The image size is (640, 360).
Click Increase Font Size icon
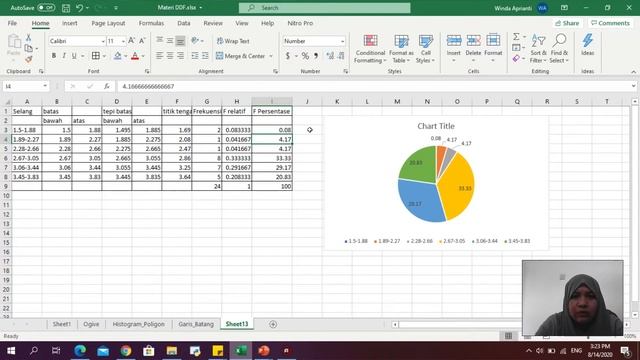coord(131,41)
